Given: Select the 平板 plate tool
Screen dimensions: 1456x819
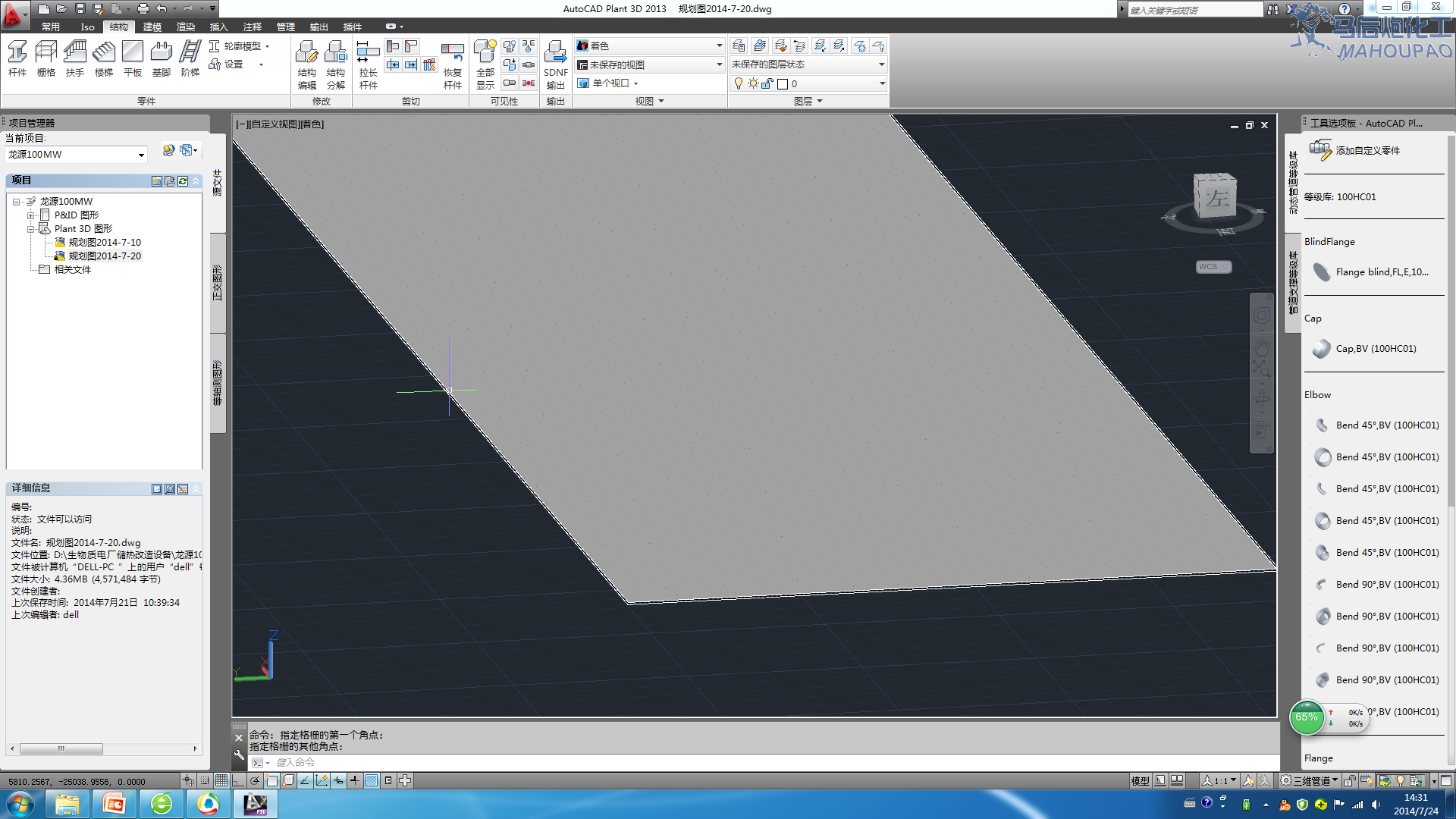Looking at the screenshot, I should pyautogui.click(x=133, y=59).
